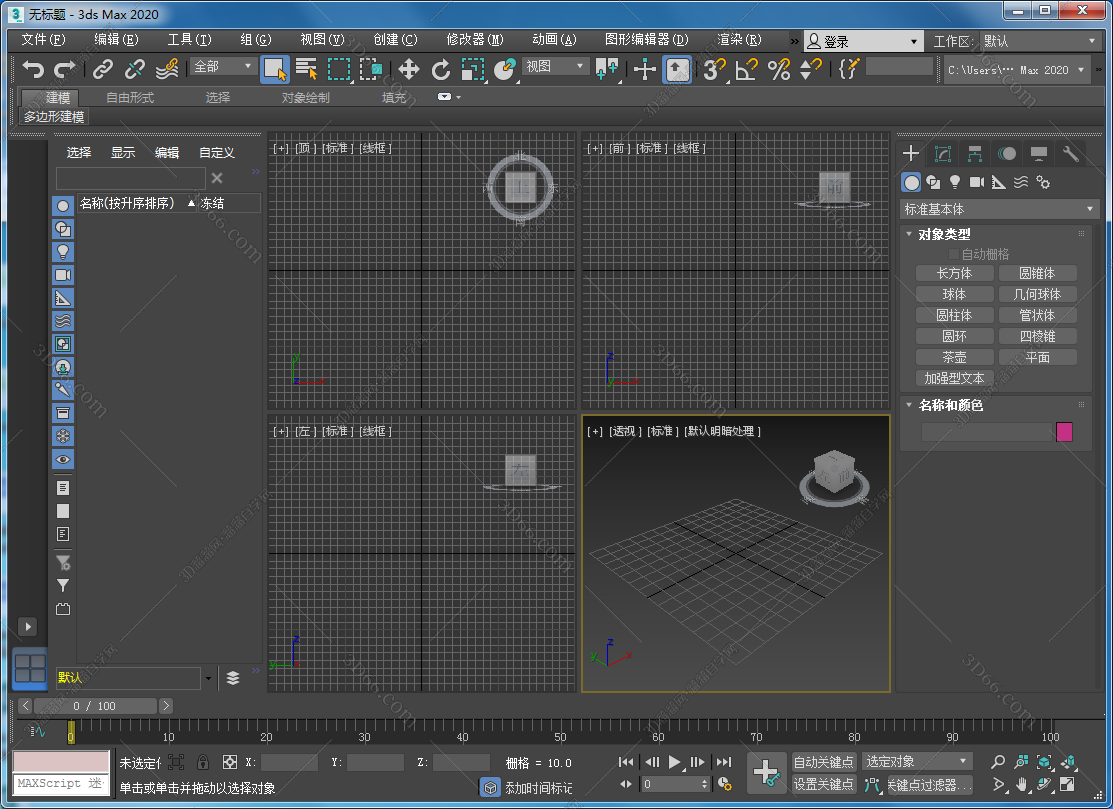Screen dimensions: 1113x809
Task: Switch to the Modify command panel tab
Action: (942, 153)
